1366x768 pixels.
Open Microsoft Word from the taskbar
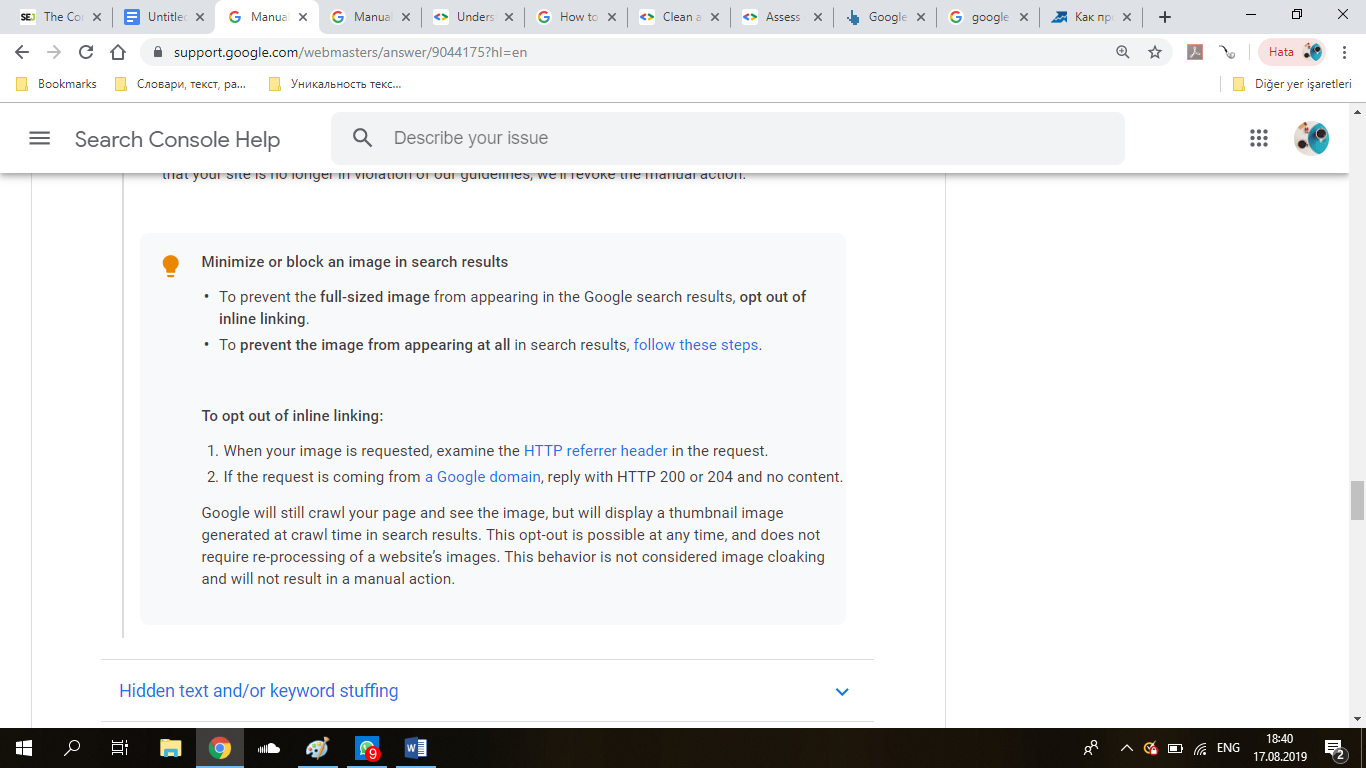(416, 748)
